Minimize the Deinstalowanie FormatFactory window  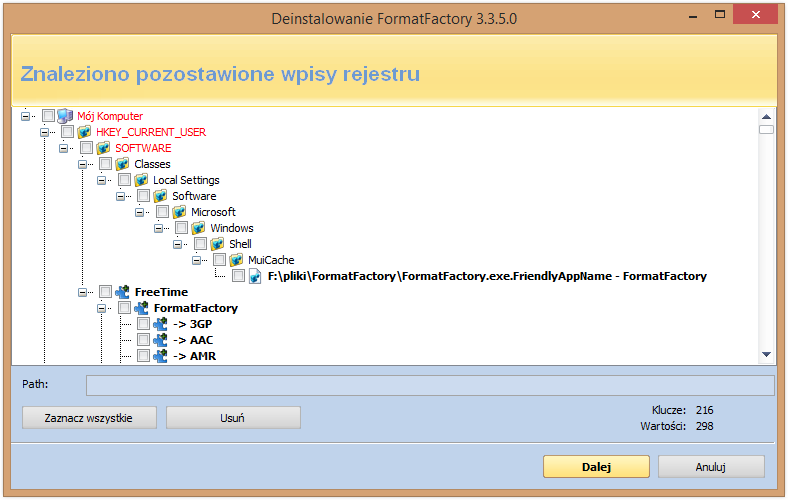694,16
